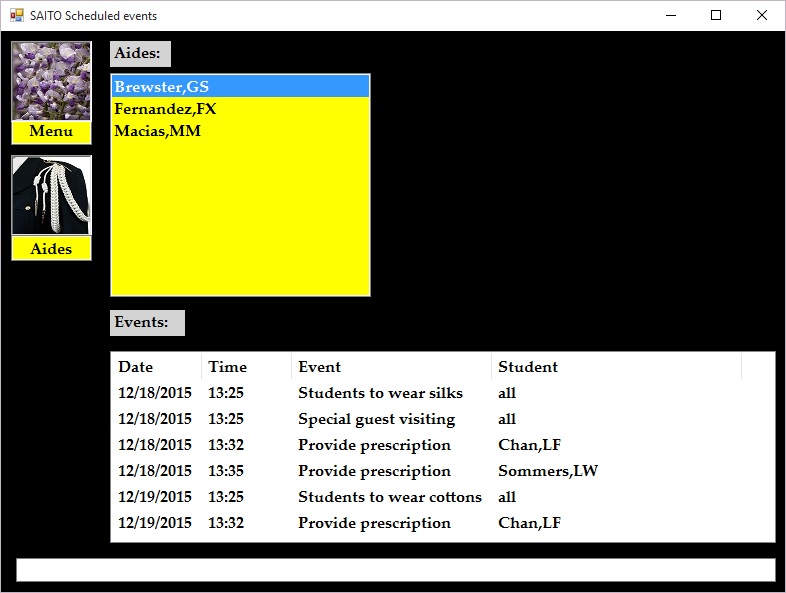Select the Students to wear silks event
This screenshot has width=786, height=593.
click(x=380, y=393)
